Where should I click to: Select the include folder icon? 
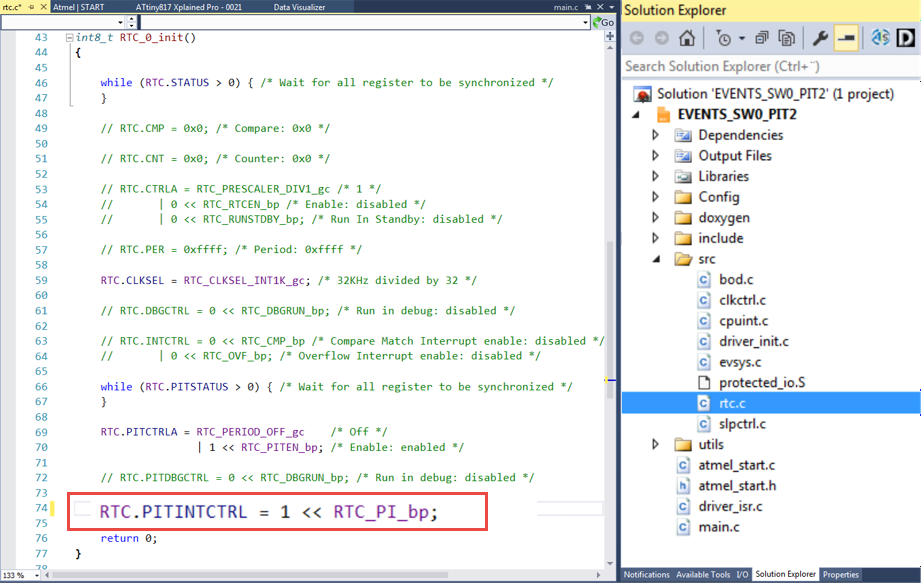pos(683,238)
